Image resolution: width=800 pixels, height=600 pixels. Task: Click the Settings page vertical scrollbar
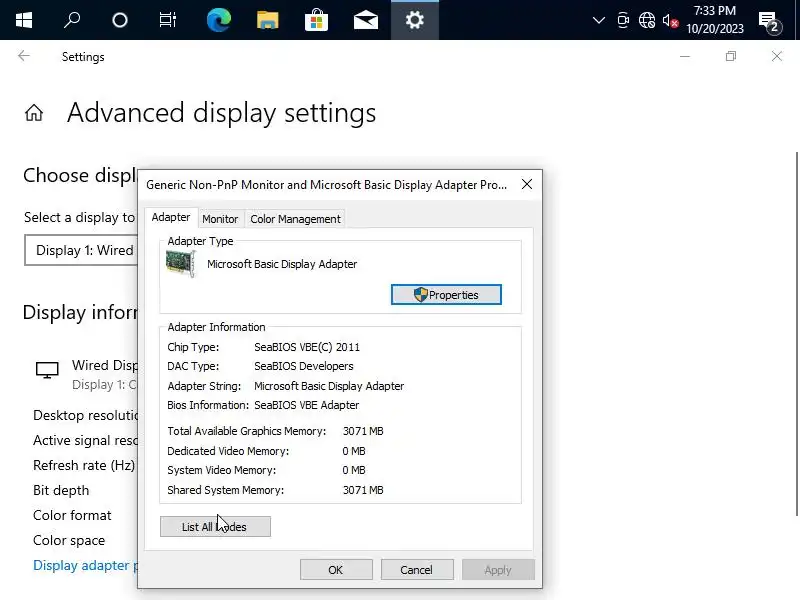coord(796,334)
